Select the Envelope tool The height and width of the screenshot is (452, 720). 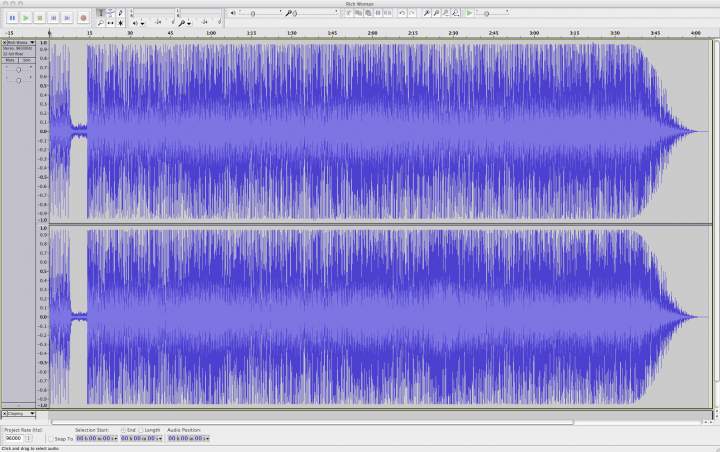111,13
